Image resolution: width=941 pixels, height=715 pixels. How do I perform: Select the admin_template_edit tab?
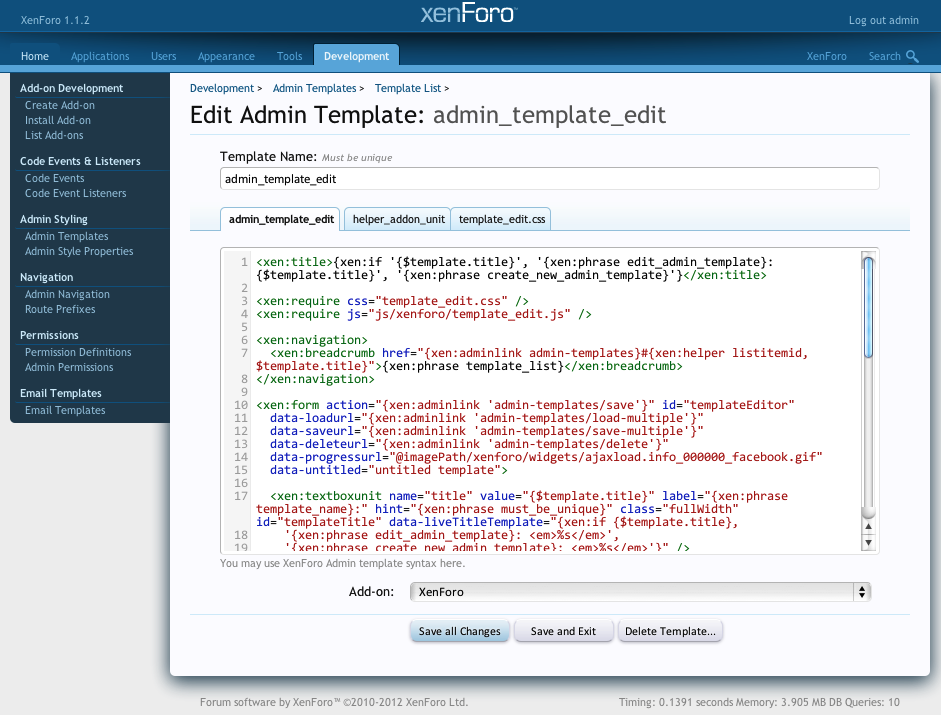click(x=280, y=219)
